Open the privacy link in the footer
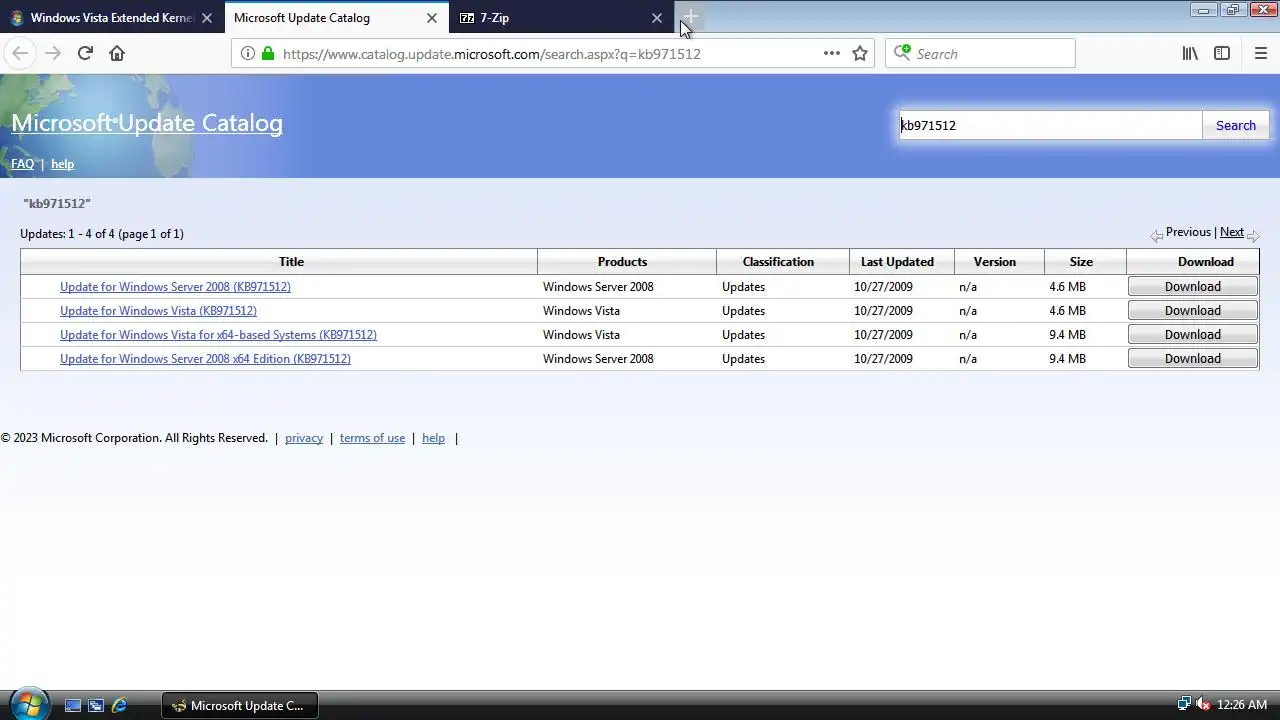 (x=304, y=438)
